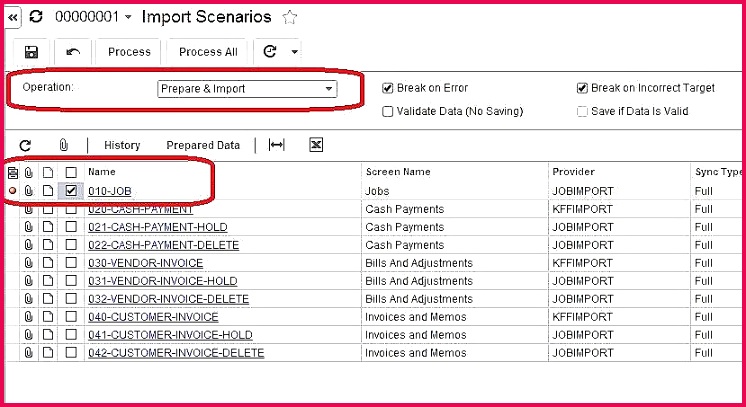Disable Break on Incorrect Target
The image size is (746, 407).
pos(582,88)
